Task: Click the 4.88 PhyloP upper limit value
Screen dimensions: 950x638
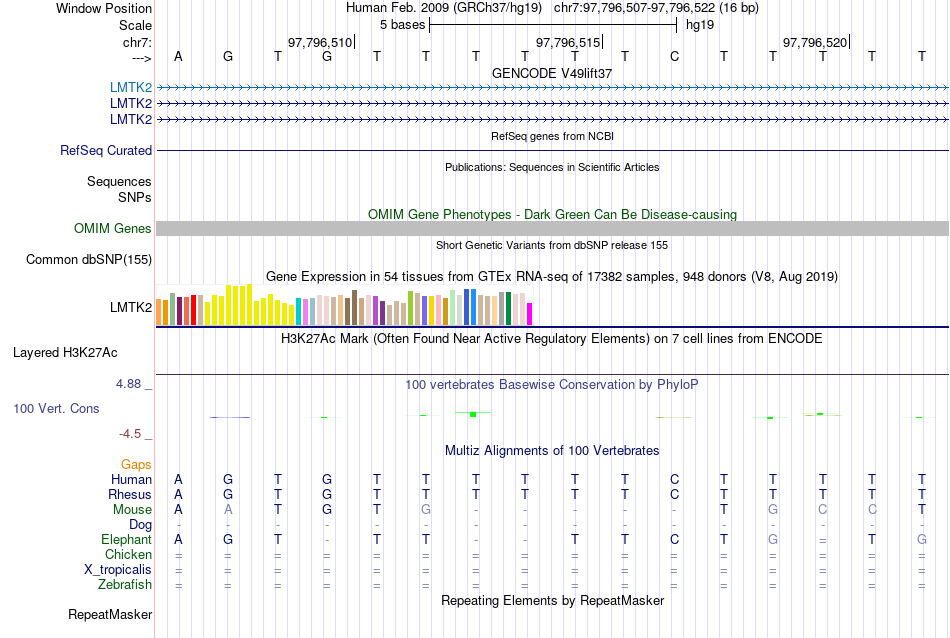Action: point(128,384)
